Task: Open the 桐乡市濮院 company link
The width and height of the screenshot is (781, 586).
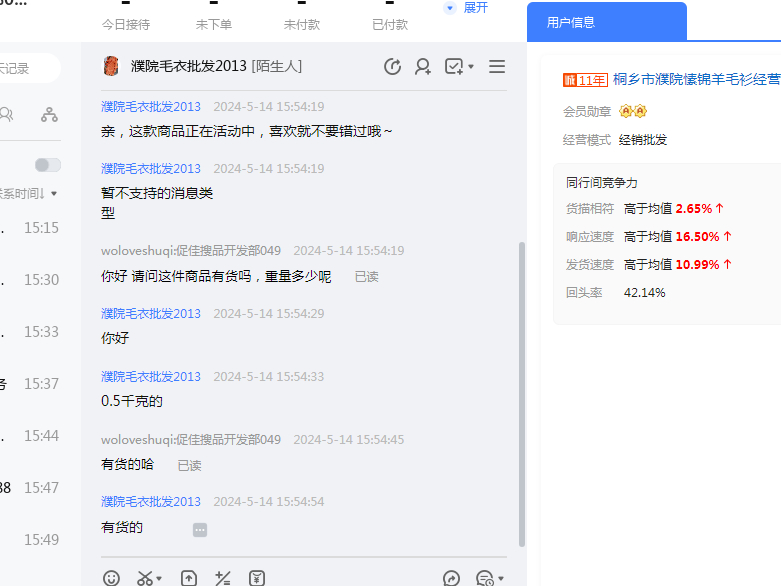Action: [x=696, y=80]
